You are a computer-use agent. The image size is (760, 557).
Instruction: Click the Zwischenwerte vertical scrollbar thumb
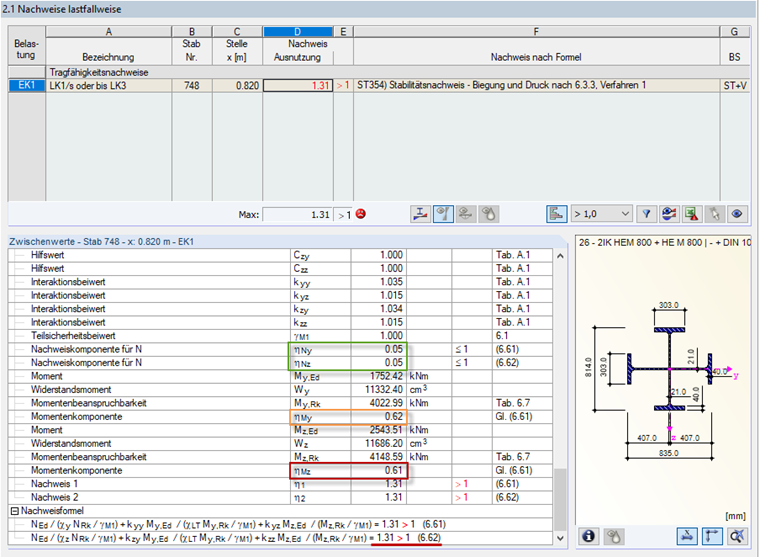tap(560, 499)
